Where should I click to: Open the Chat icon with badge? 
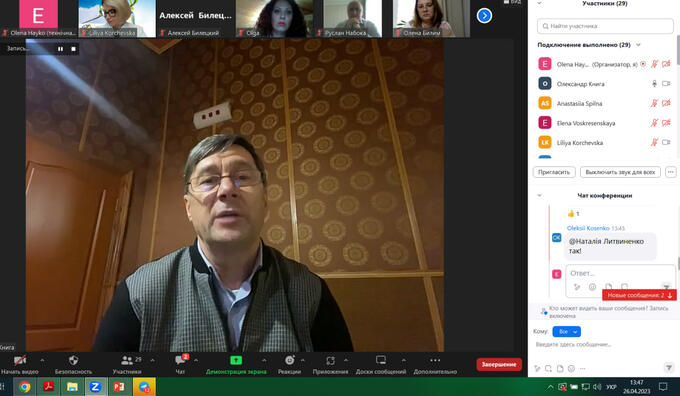point(181,360)
